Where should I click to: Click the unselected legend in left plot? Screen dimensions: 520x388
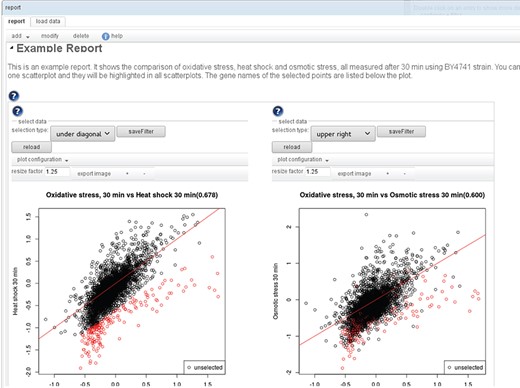(x=204, y=367)
